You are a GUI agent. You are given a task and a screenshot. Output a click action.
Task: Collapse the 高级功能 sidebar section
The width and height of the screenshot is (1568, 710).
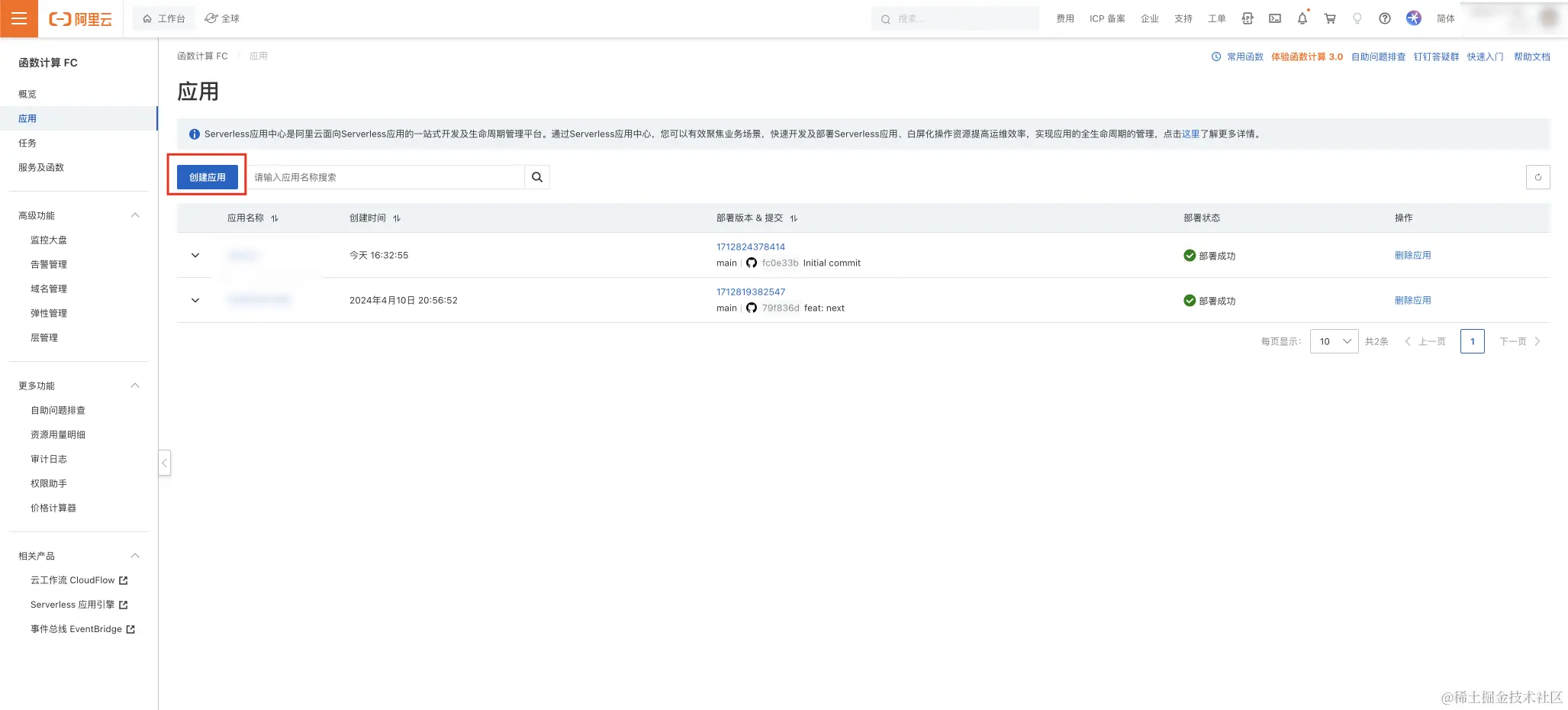pos(135,215)
